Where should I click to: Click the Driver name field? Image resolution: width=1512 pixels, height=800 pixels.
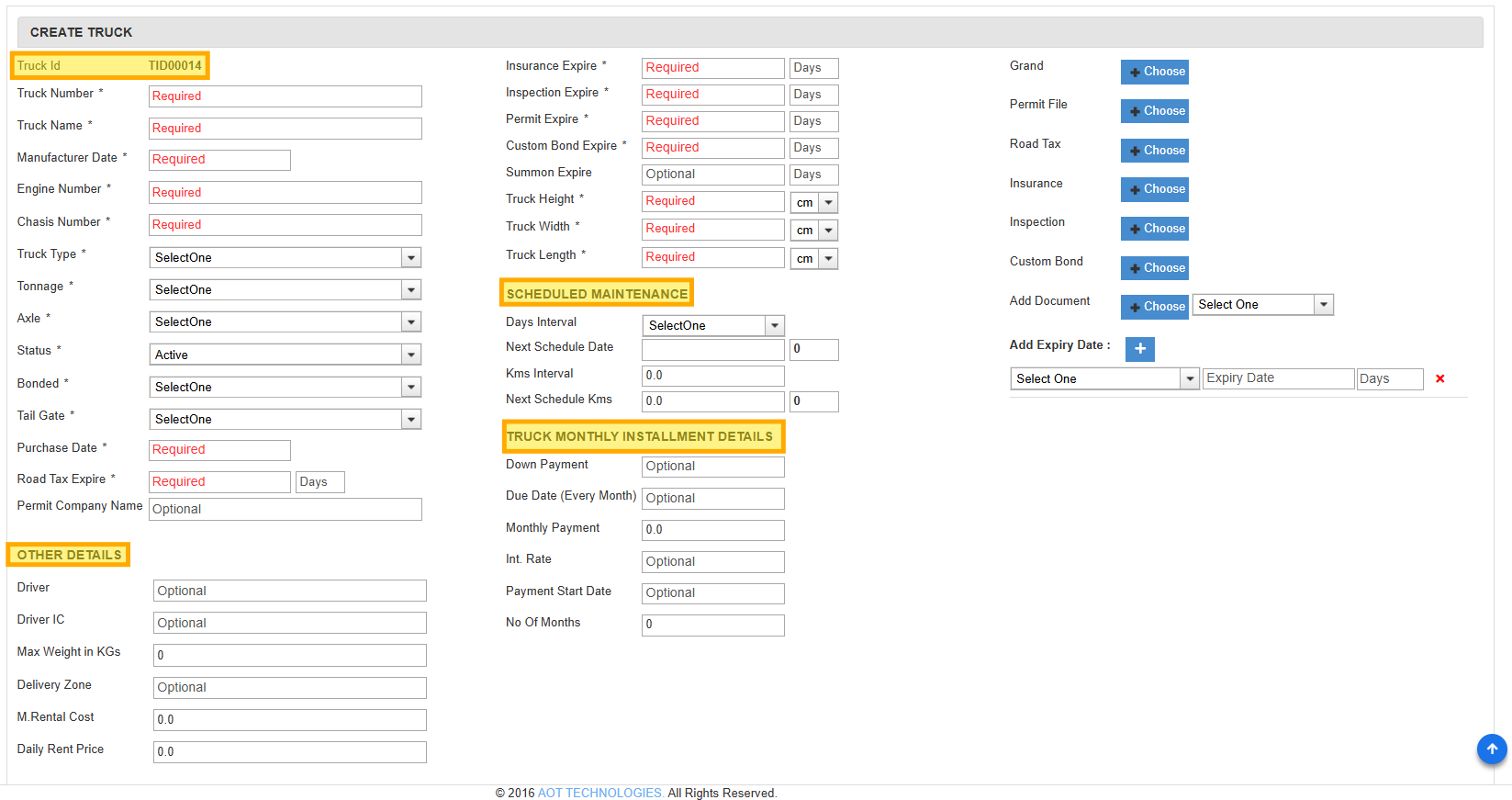point(290,591)
